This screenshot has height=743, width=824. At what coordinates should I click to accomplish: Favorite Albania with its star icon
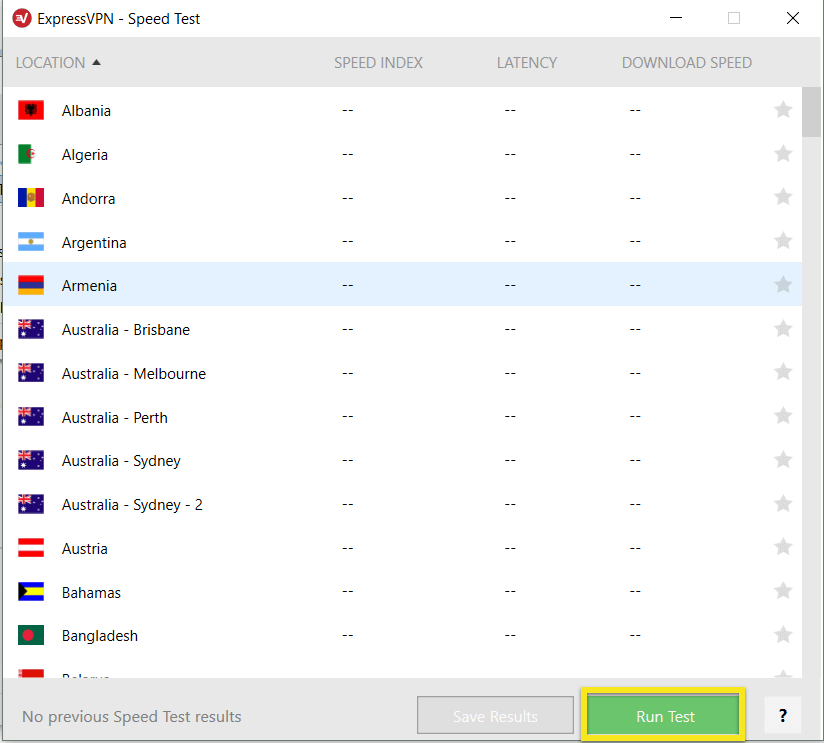(783, 110)
